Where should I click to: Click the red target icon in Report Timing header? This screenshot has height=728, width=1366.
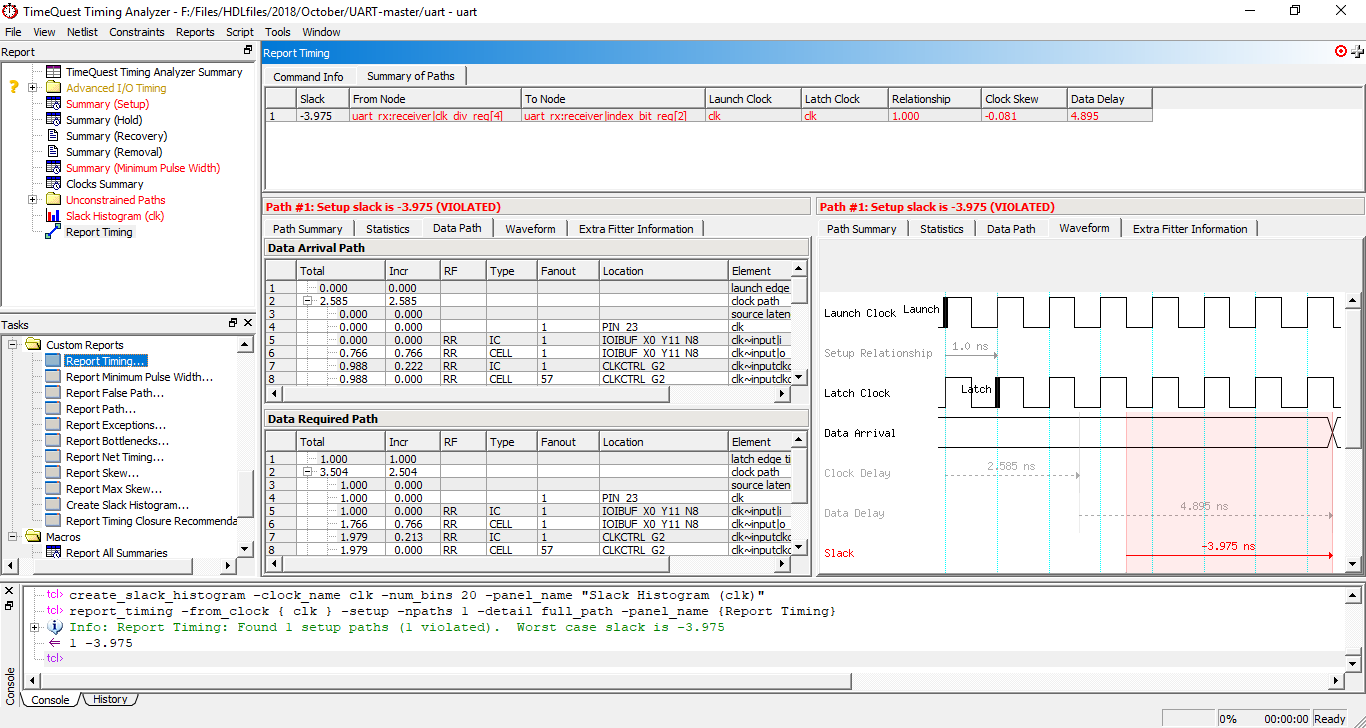(x=1341, y=51)
